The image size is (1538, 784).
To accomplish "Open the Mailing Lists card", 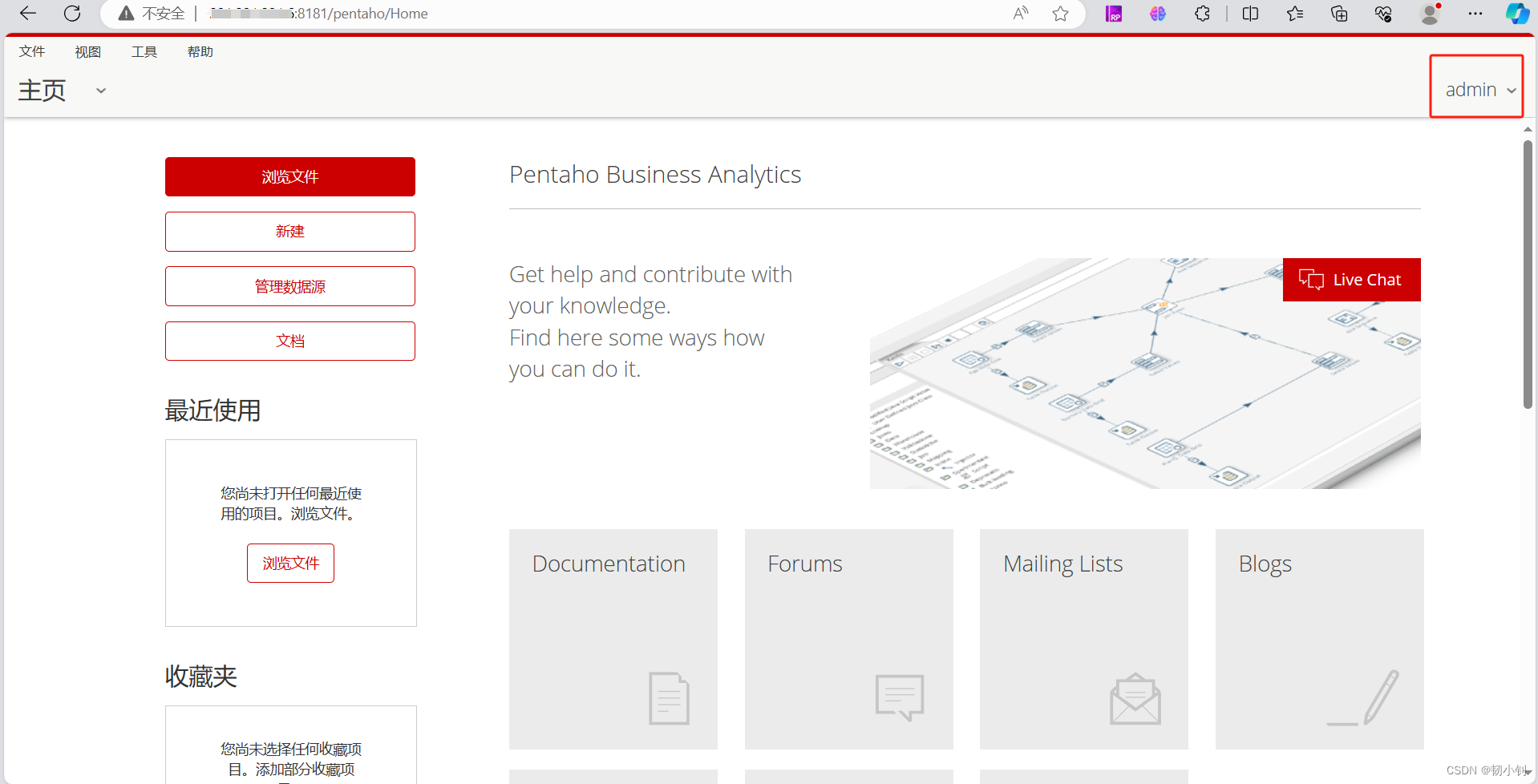I will [1084, 639].
